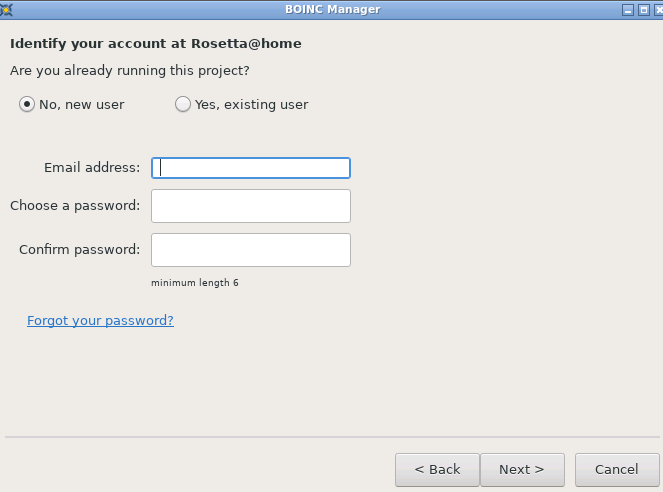The width and height of the screenshot is (663, 492).
Task: Click the 'Are you already running this project?' text
Action: pos(130,71)
